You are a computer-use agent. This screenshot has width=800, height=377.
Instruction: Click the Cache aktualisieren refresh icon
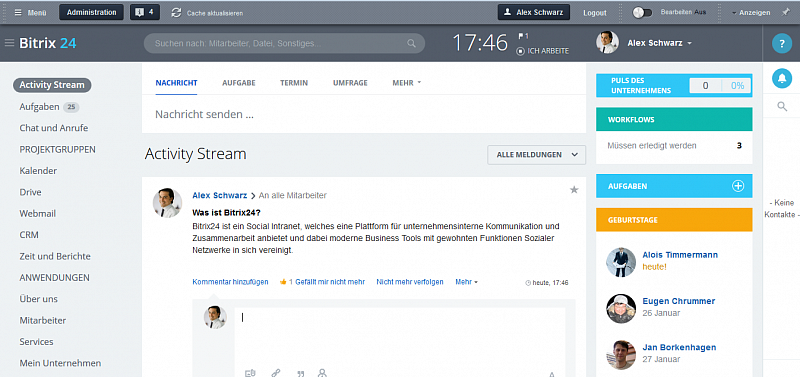coord(177,13)
